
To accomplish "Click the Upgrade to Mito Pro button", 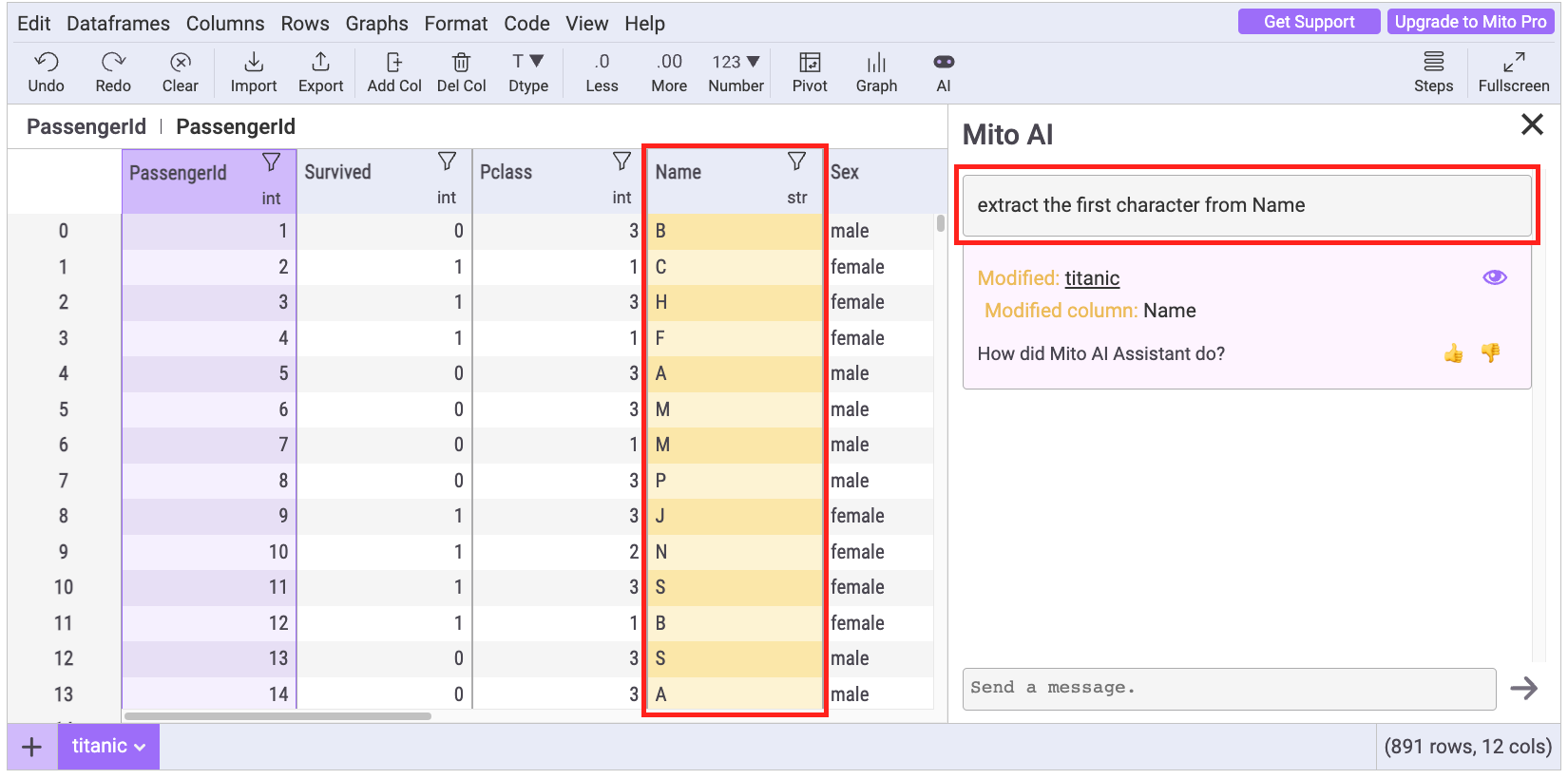I will 1470,22.
